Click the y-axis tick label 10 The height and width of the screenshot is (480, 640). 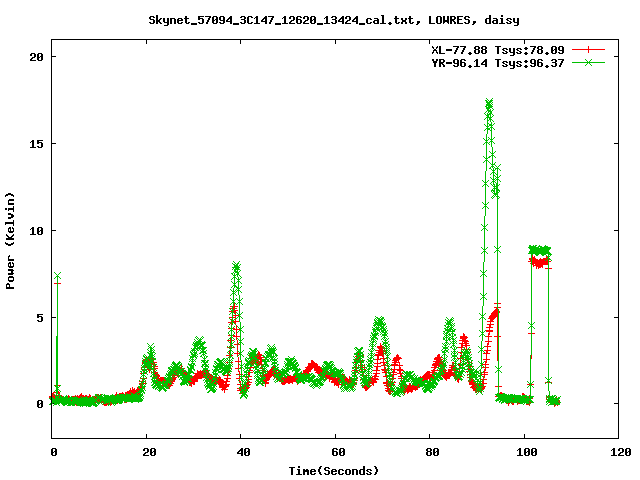[37, 231]
